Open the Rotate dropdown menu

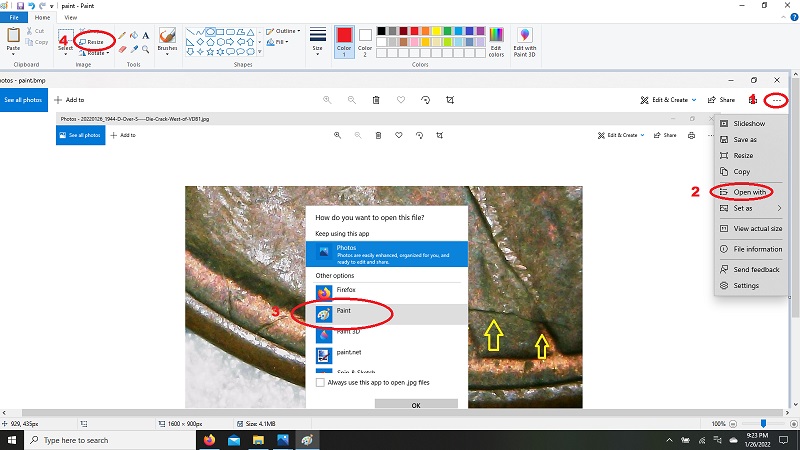point(95,53)
